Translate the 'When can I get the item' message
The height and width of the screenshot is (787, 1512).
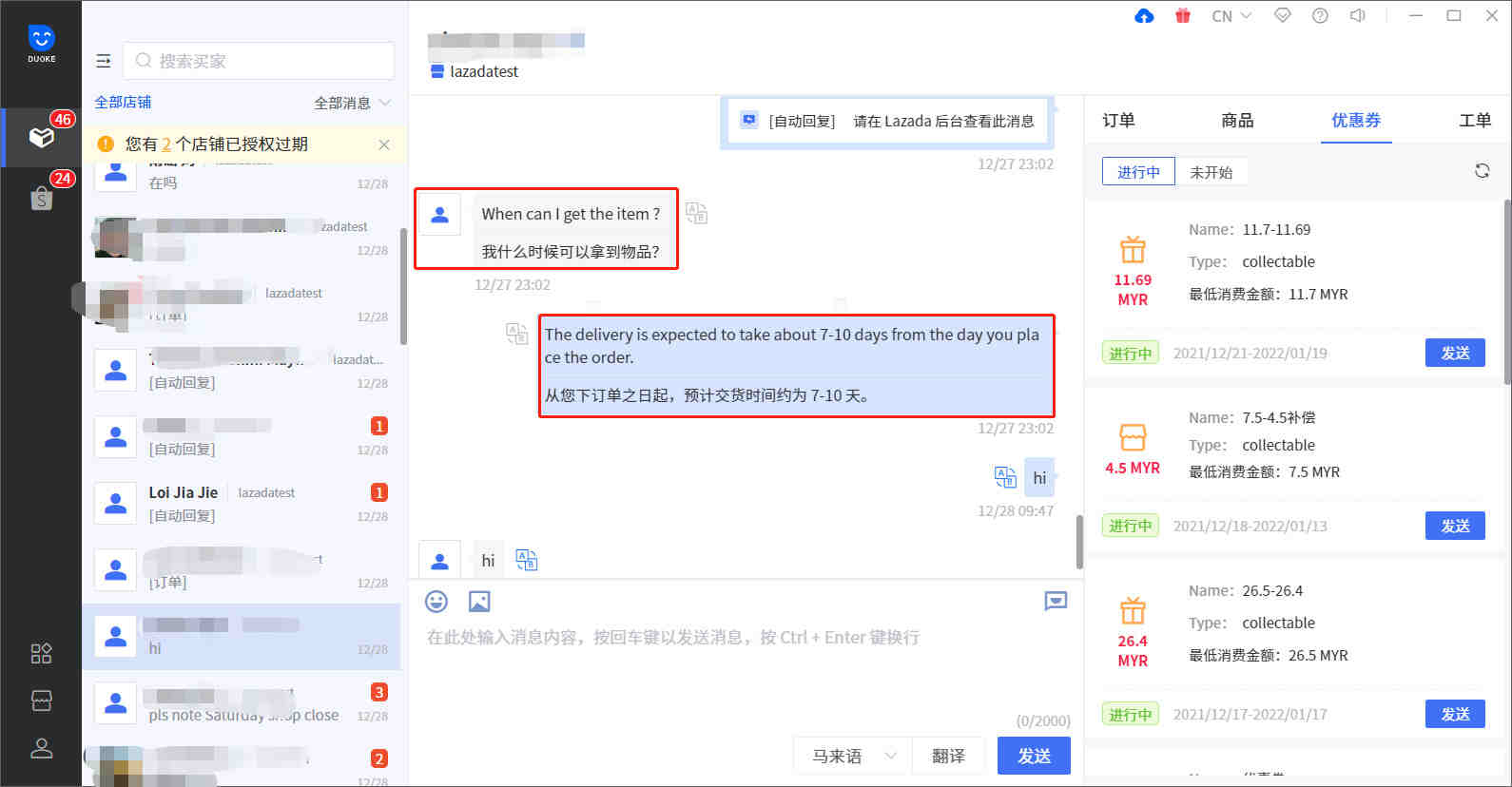tap(696, 213)
